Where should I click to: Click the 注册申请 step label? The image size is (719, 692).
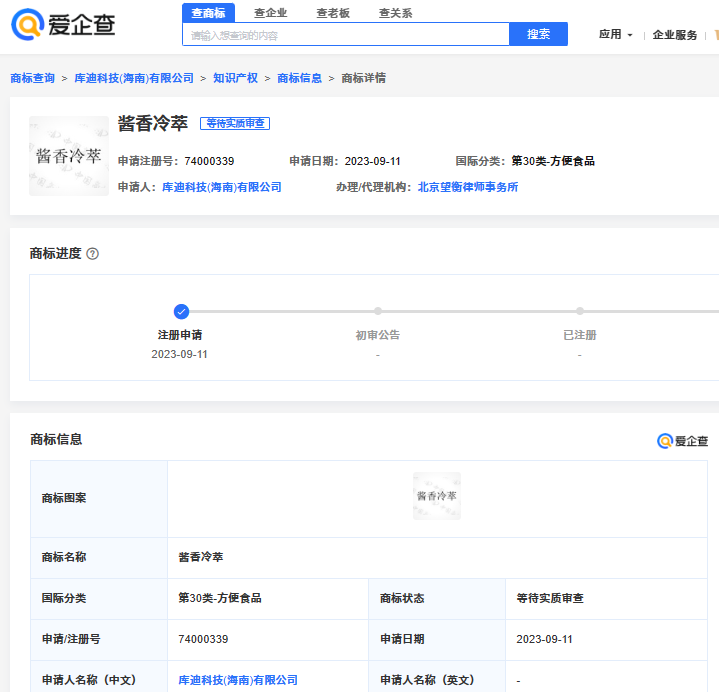[180, 335]
